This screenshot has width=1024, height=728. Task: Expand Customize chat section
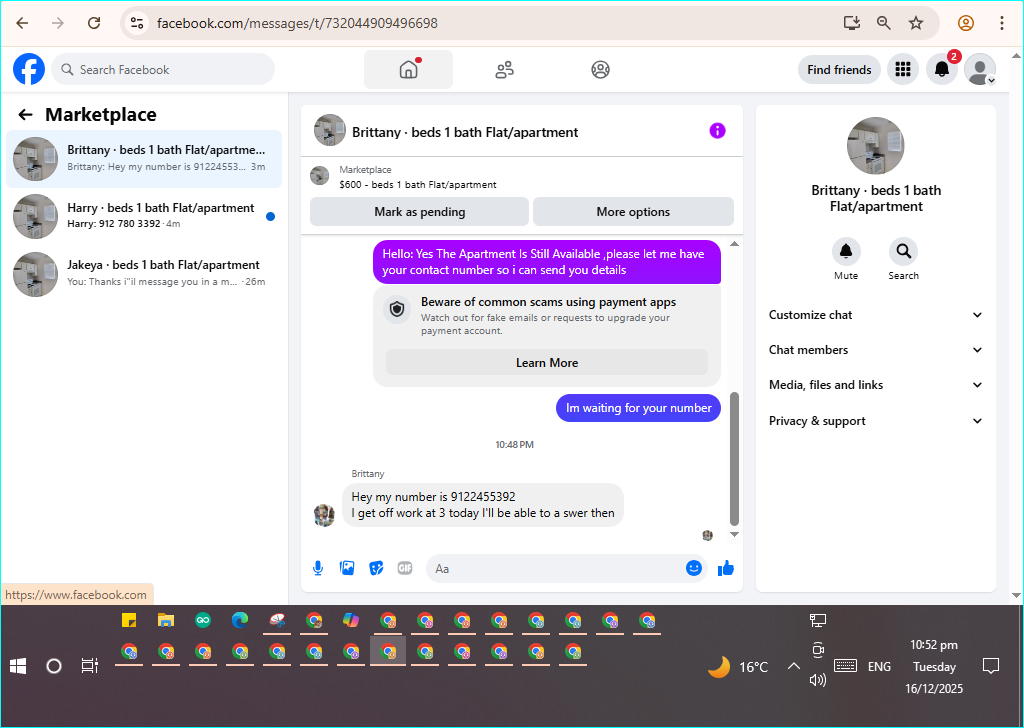pyautogui.click(x=876, y=315)
